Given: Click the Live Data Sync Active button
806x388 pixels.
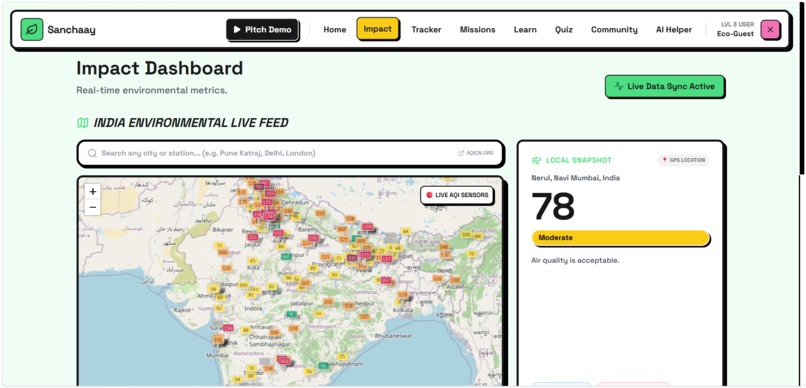Looking at the screenshot, I should (x=665, y=86).
